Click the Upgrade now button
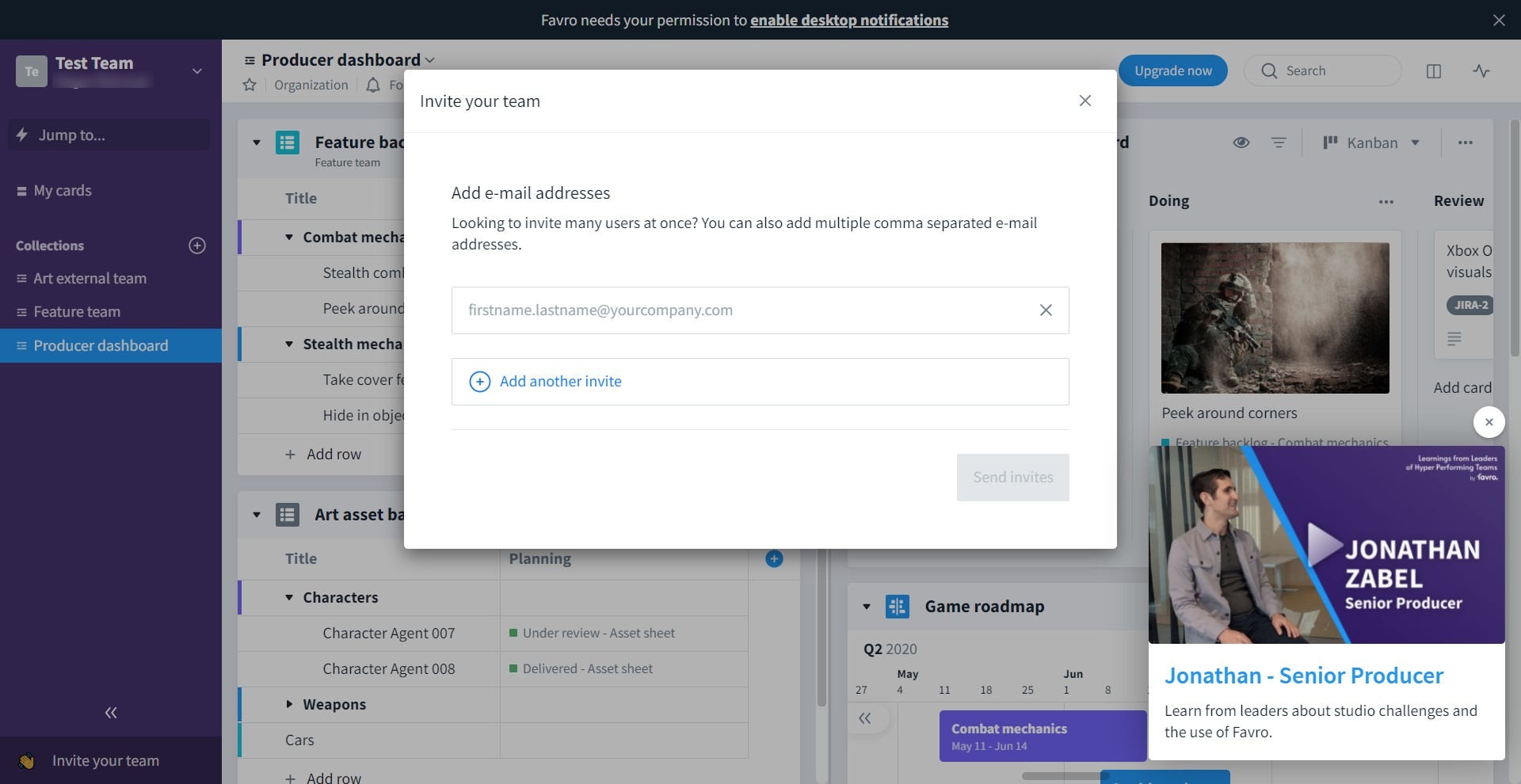 (x=1173, y=70)
